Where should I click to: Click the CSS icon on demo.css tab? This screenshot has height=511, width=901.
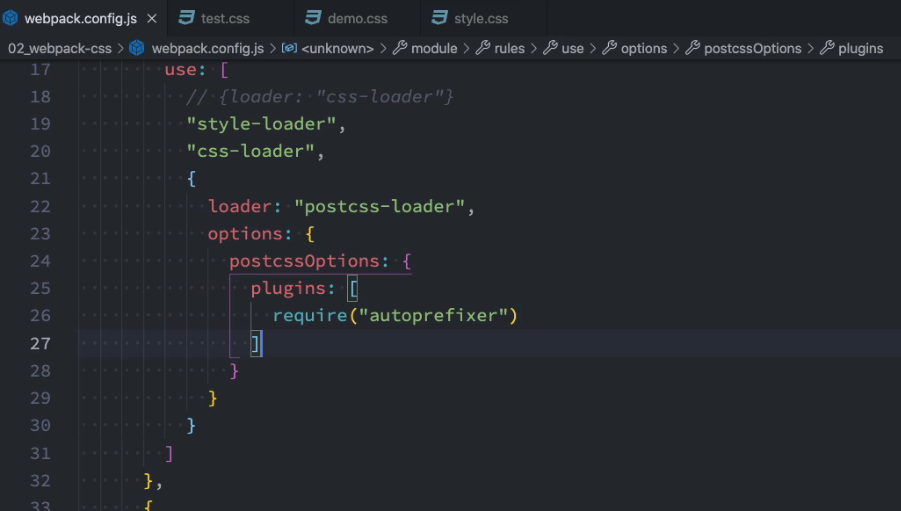(x=313, y=18)
